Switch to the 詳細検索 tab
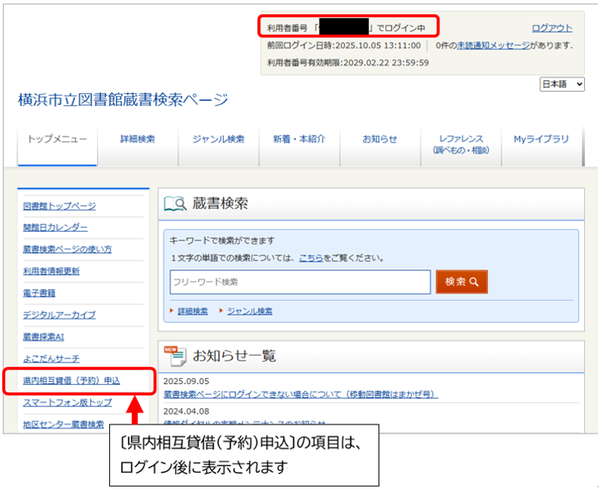Screen dimensions: 600x497 click(137, 144)
